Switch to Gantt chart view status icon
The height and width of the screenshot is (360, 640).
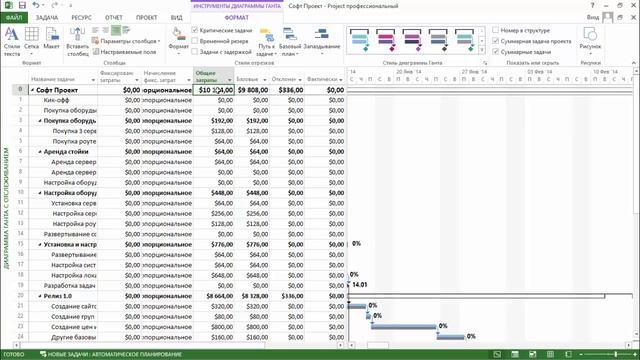(497, 354)
